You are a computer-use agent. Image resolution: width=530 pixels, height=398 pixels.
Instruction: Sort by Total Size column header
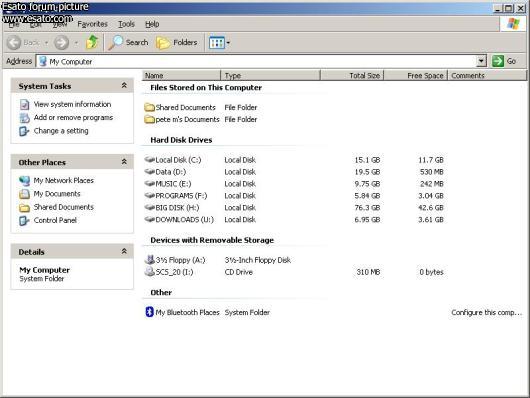pos(352,75)
